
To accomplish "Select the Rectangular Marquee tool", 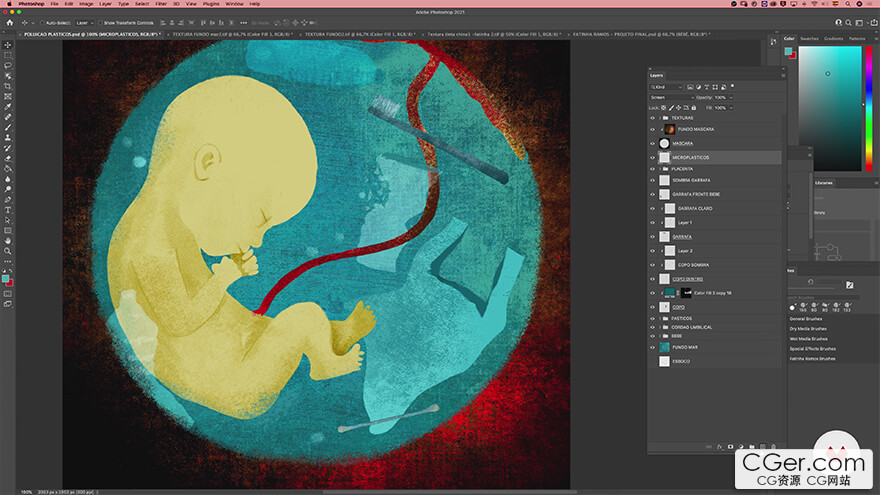I will [8, 55].
